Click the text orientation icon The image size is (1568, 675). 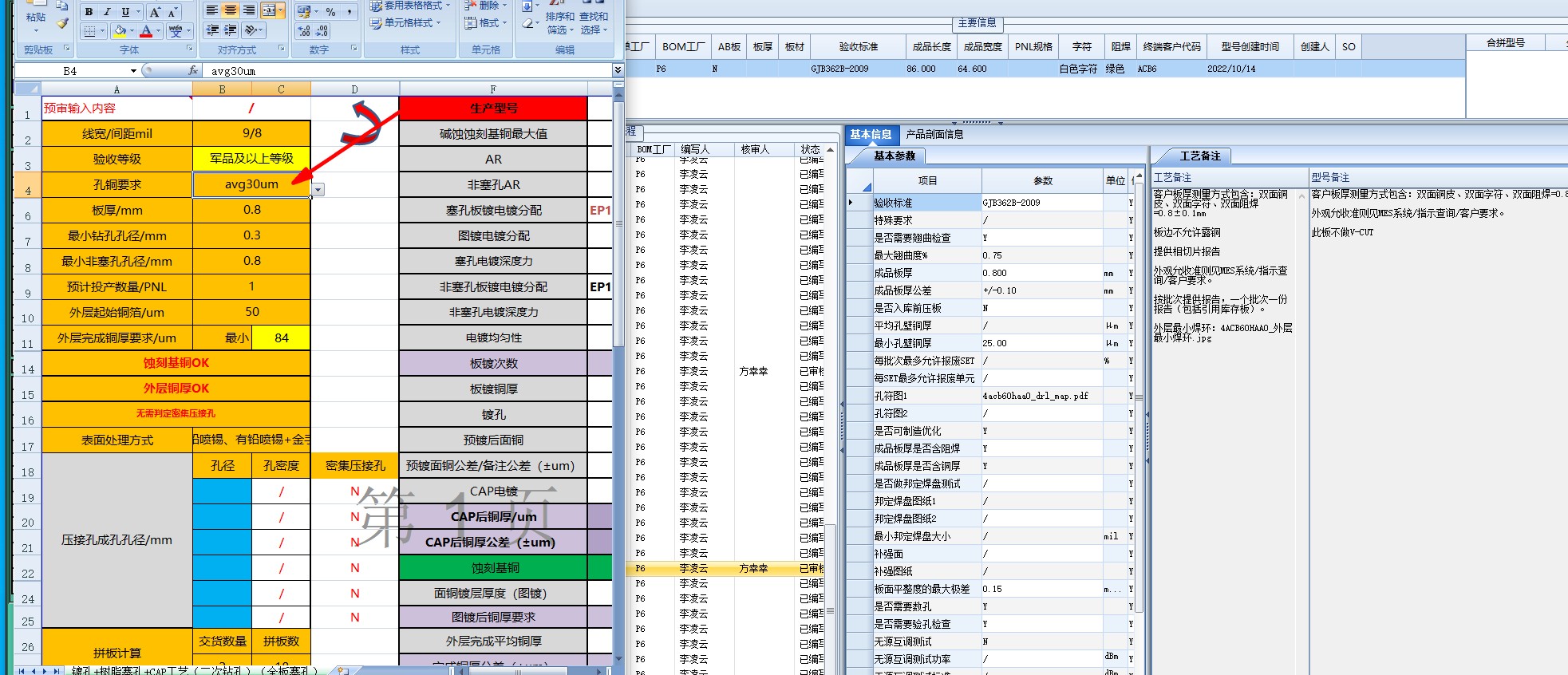pos(251,30)
